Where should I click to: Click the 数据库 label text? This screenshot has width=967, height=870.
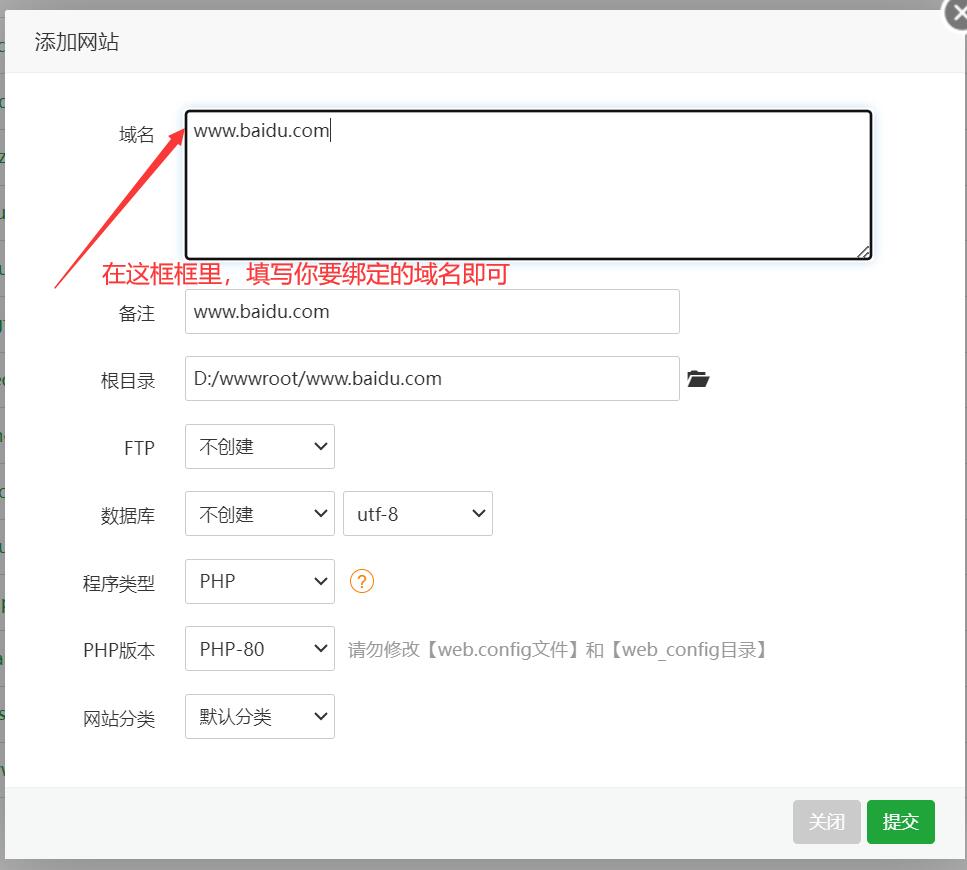pos(128,515)
